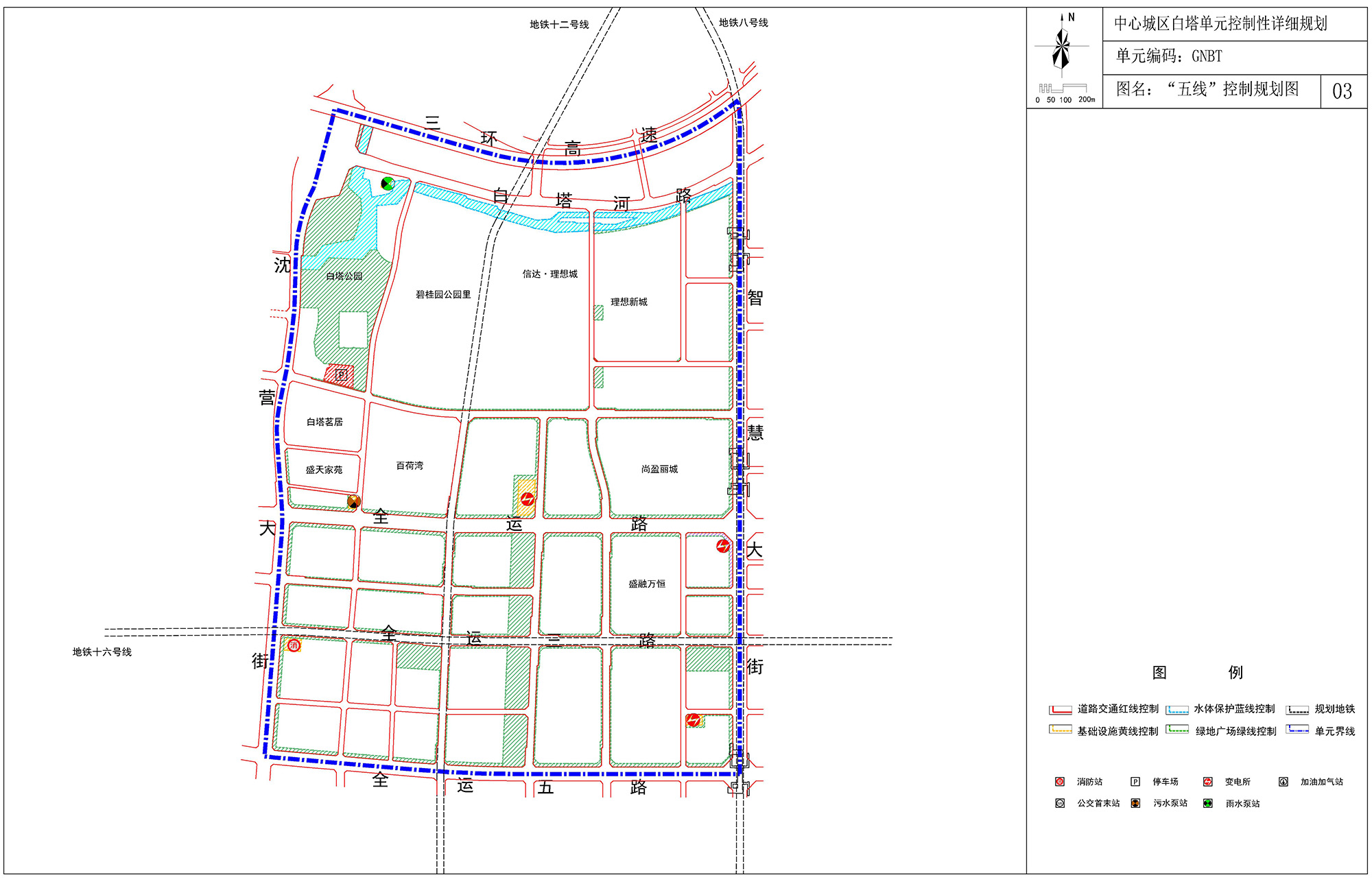Click the gas station legend icon

click(1283, 782)
